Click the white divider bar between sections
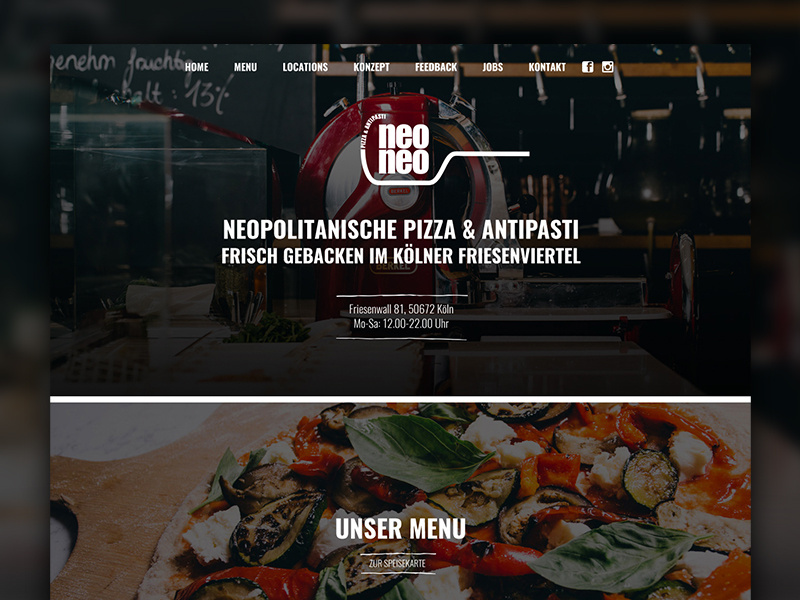 click(401, 399)
